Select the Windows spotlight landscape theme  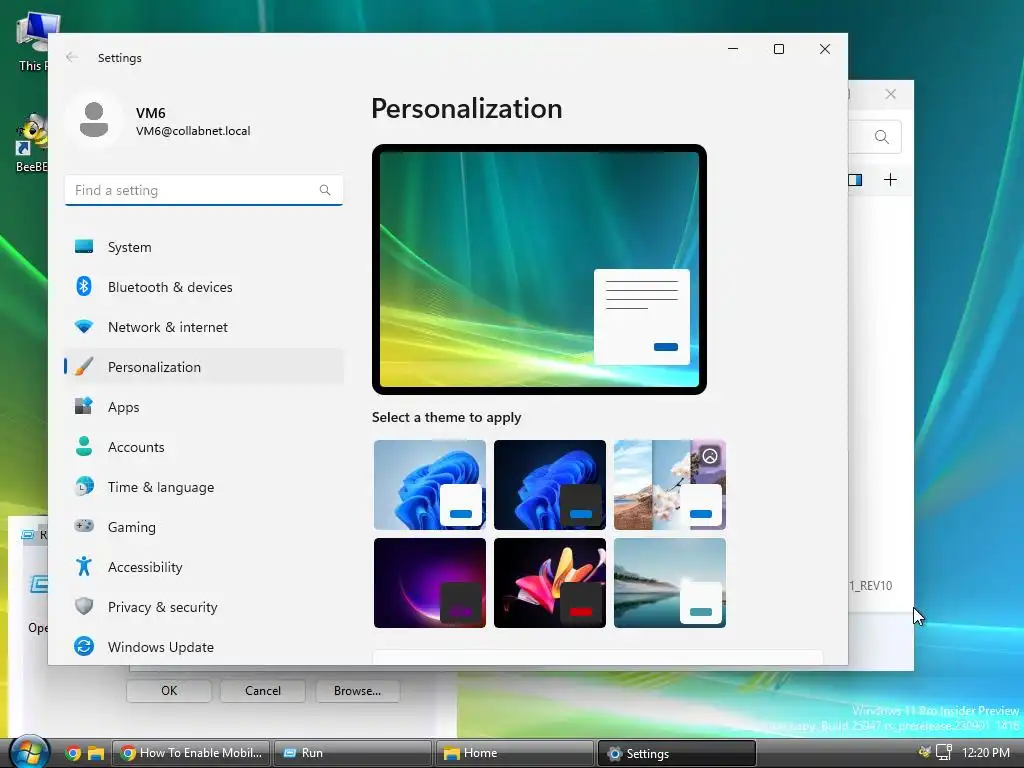click(670, 485)
